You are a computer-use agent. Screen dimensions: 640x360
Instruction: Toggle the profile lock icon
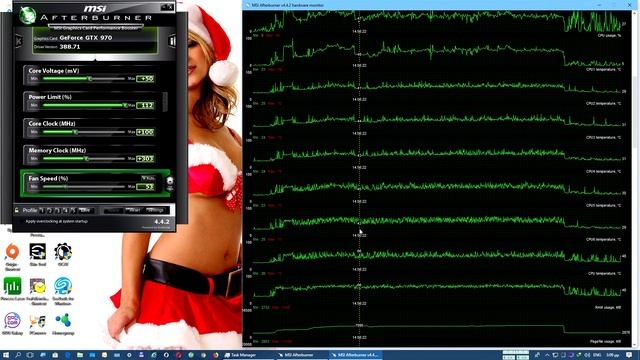click(17, 210)
